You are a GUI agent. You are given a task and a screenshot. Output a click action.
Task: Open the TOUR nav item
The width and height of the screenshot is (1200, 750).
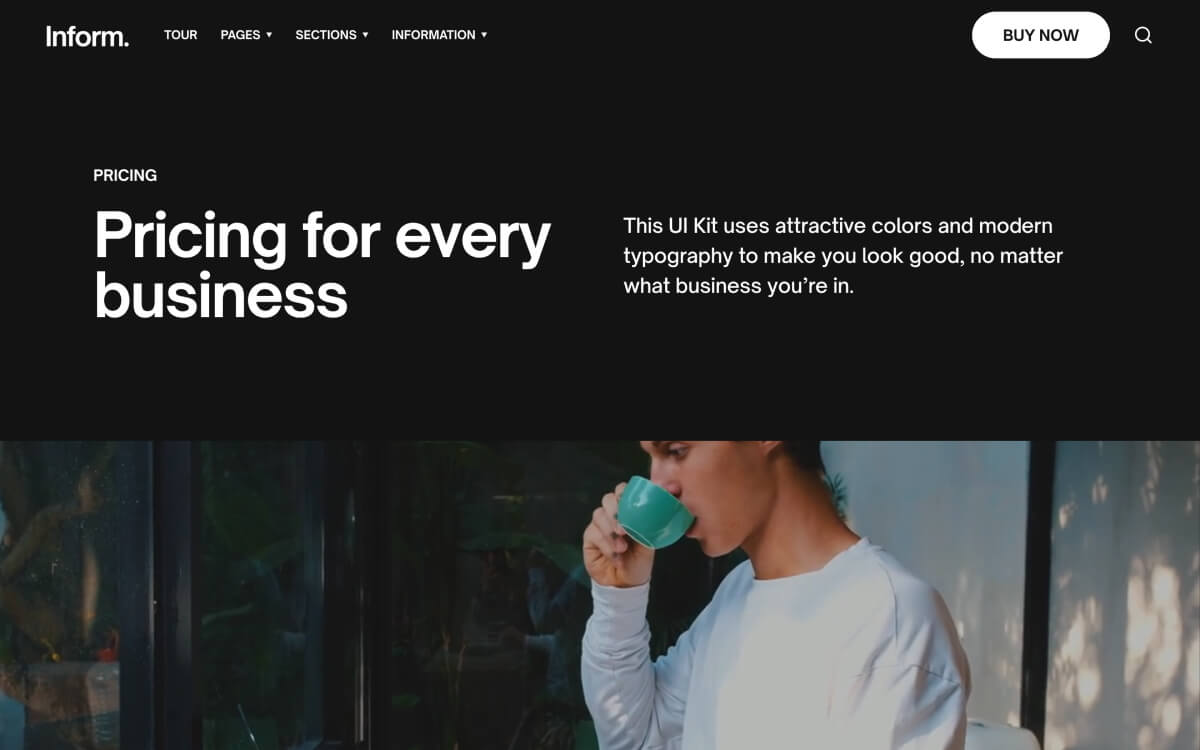[x=181, y=35]
